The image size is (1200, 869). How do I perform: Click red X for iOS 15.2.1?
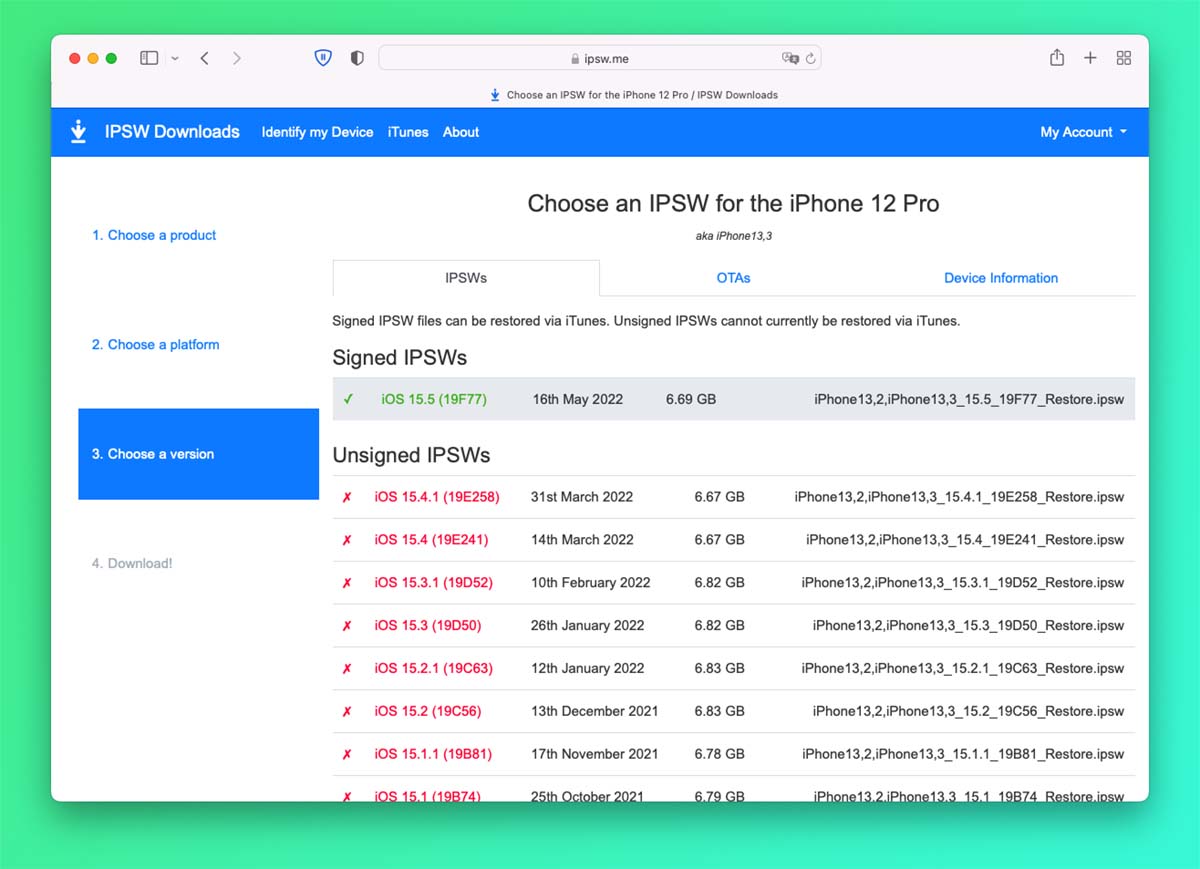pos(347,669)
